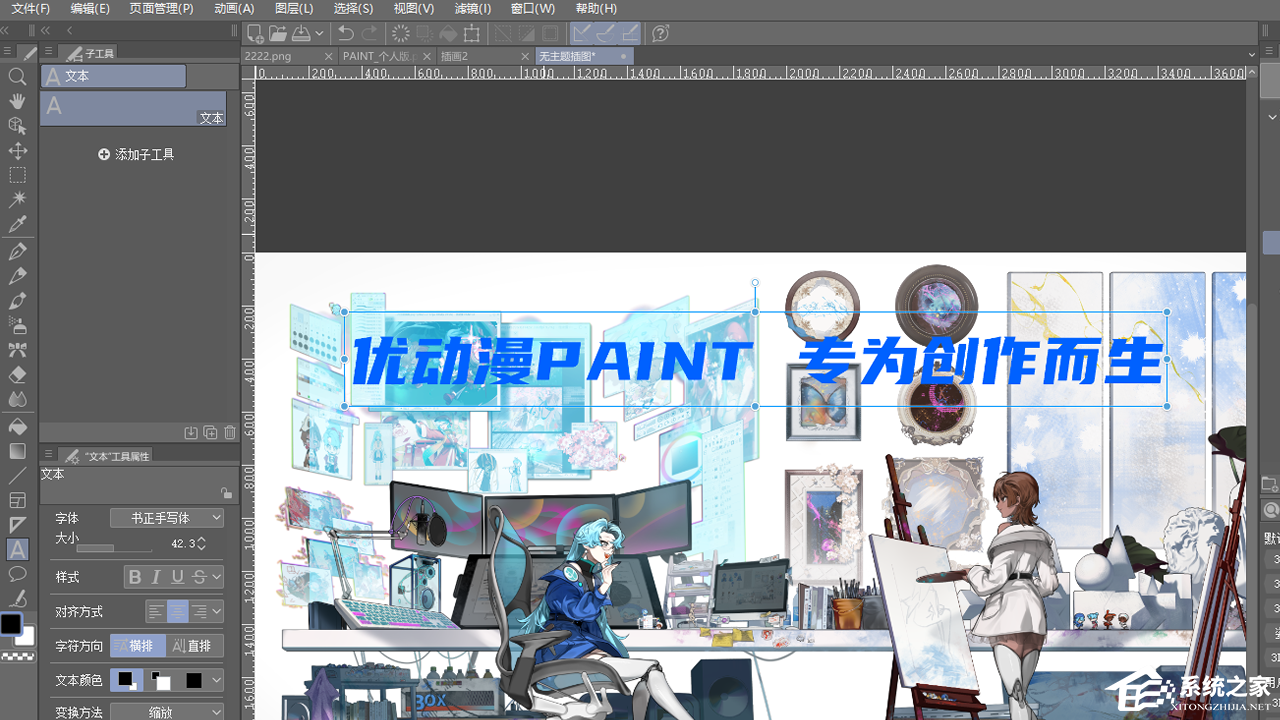The width and height of the screenshot is (1280, 720).
Task: Open the 滤镜 menu
Action: pyautogui.click(x=472, y=8)
